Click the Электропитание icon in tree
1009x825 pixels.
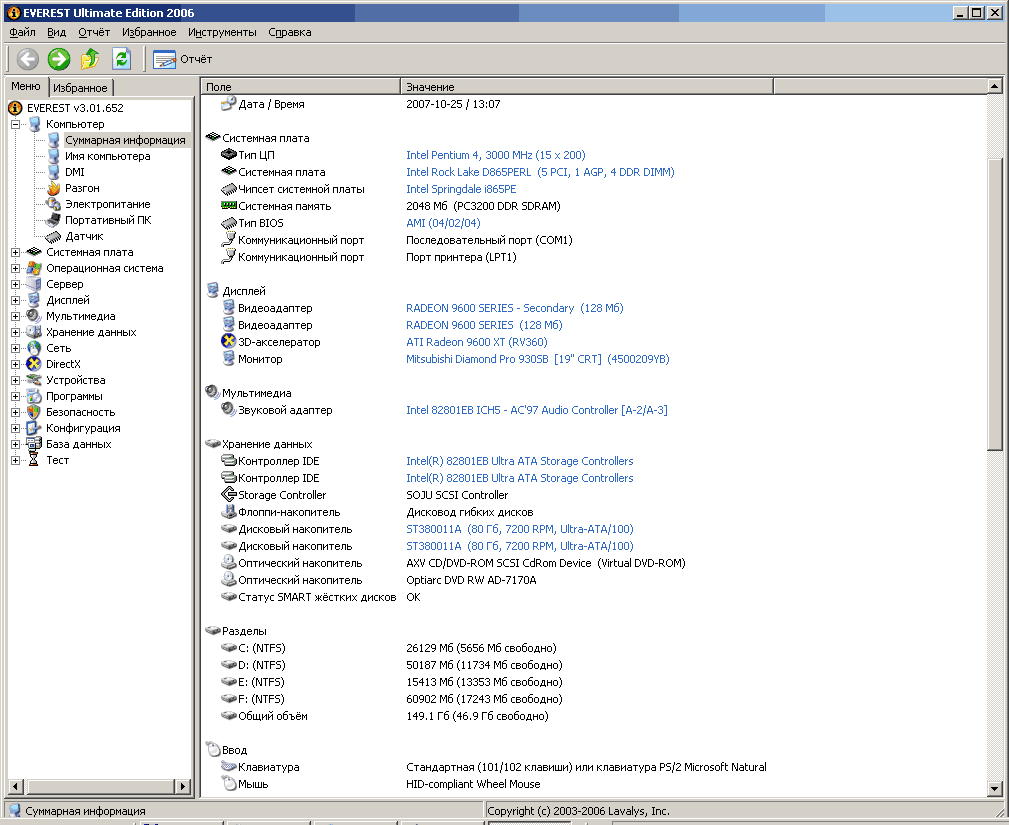click(54, 204)
